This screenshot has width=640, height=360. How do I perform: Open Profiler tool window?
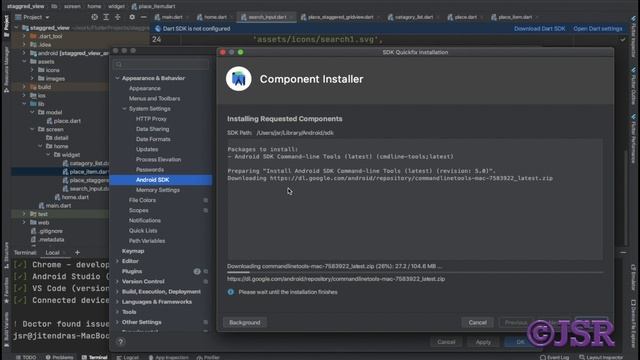tap(208, 357)
